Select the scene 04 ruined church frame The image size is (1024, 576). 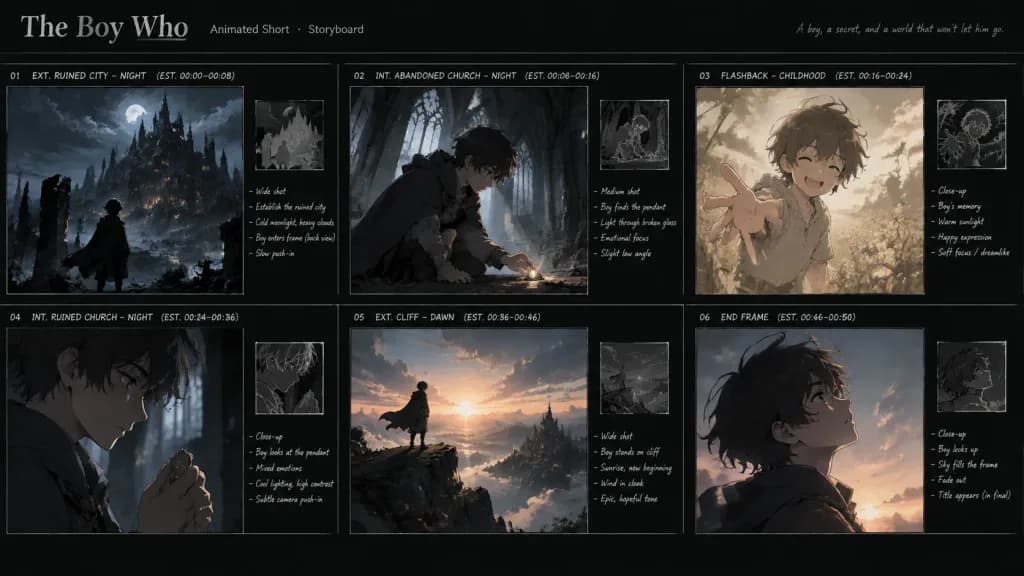click(x=125, y=431)
